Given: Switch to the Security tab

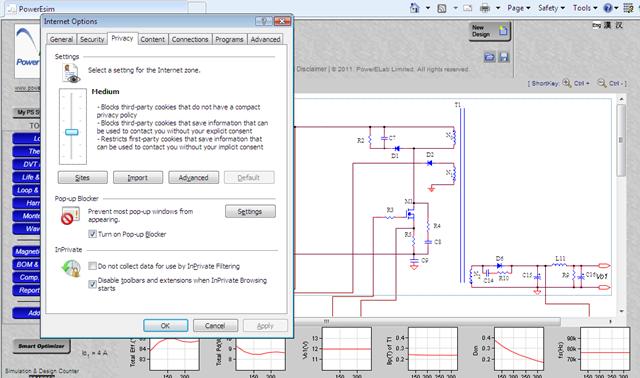Looking at the screenshot, I should coord(92,39).
